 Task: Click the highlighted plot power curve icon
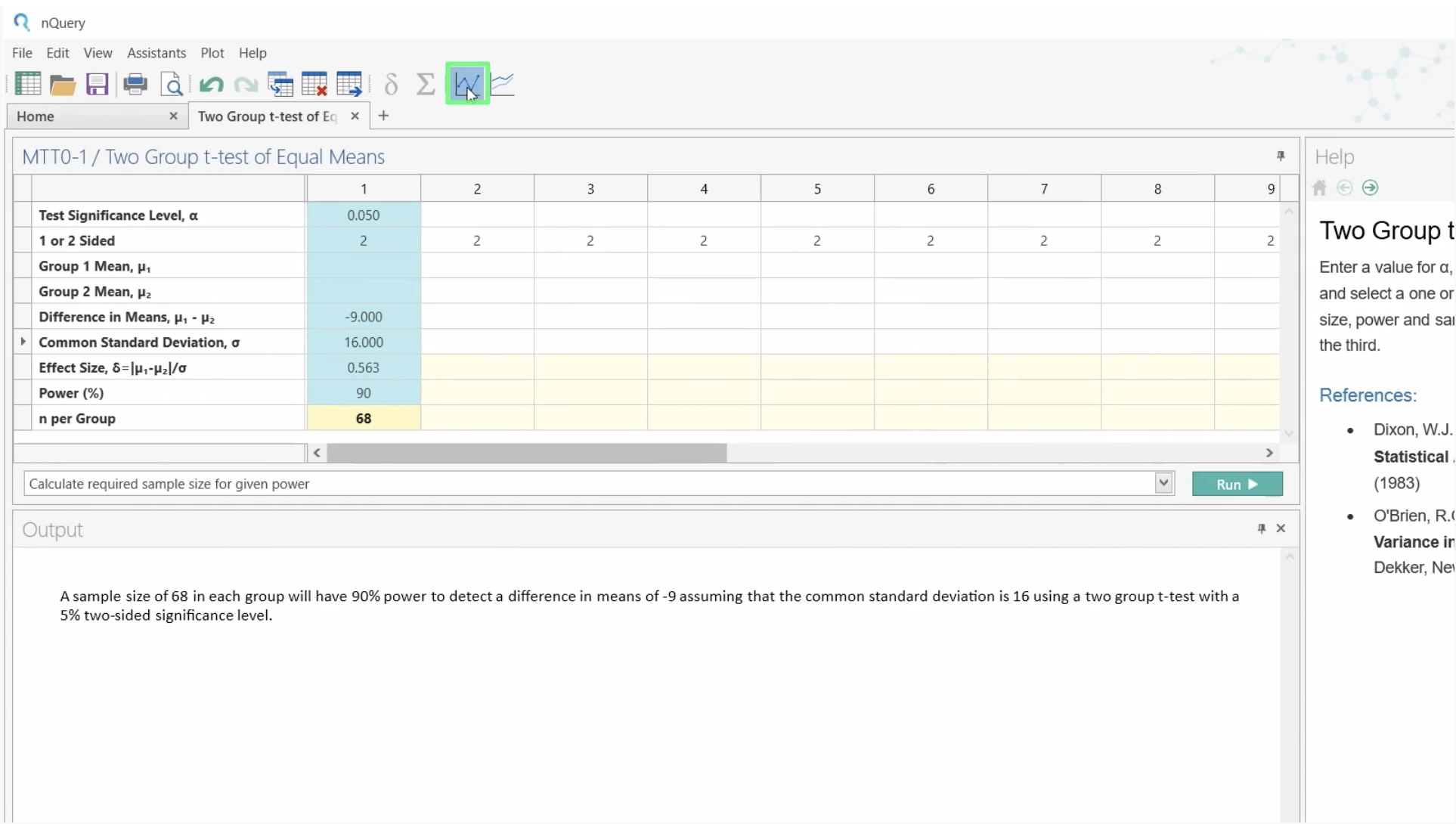click(467, 84)
